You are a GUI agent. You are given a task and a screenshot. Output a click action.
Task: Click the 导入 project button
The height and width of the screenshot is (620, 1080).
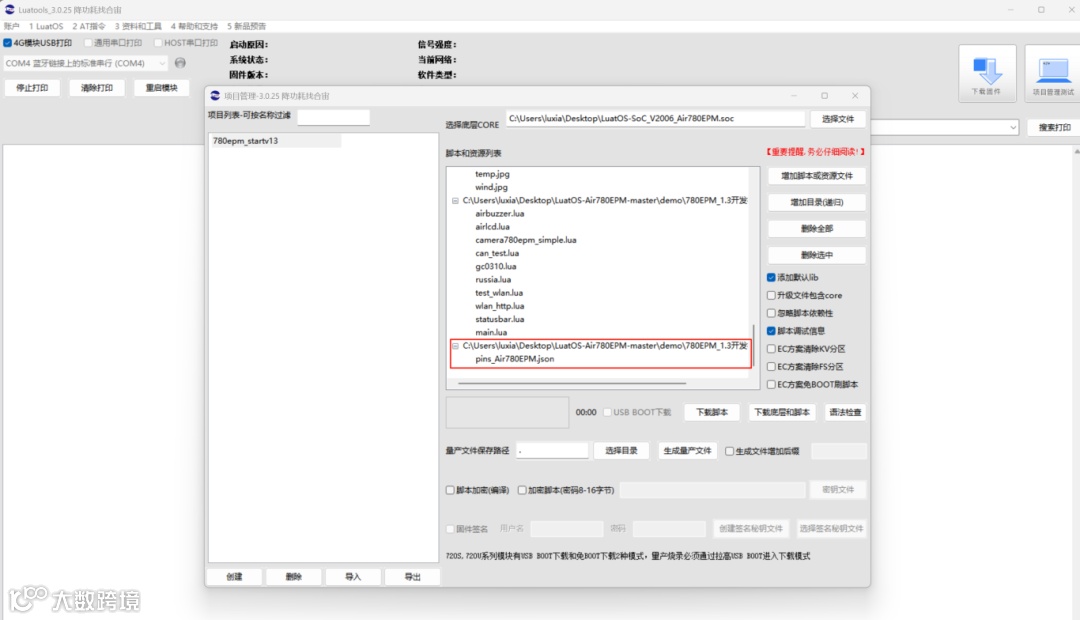pyautogui.click(x=353, y=577)
